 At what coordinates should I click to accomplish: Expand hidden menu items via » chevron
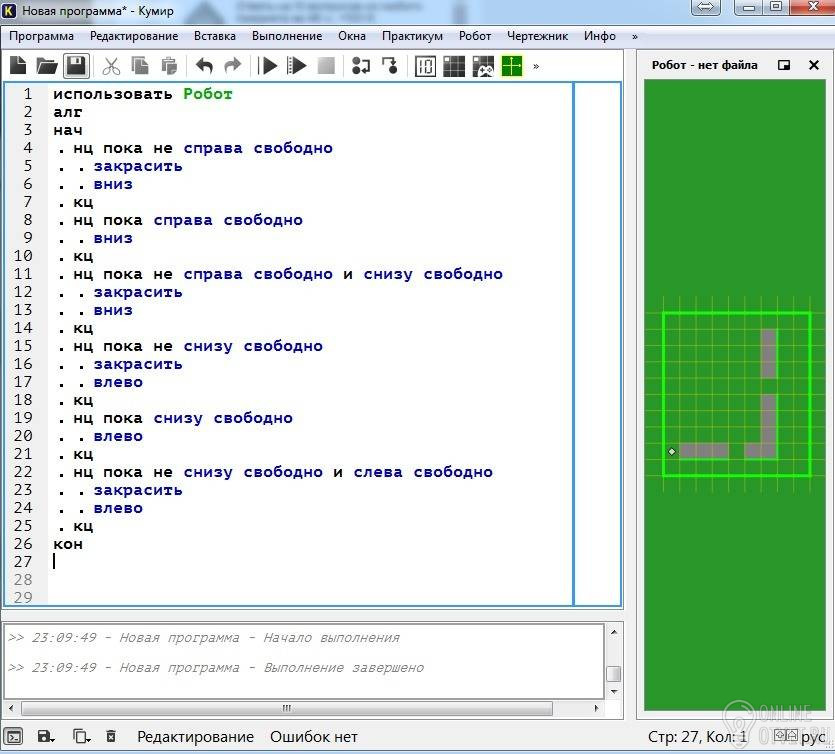(x=634, y=36)
